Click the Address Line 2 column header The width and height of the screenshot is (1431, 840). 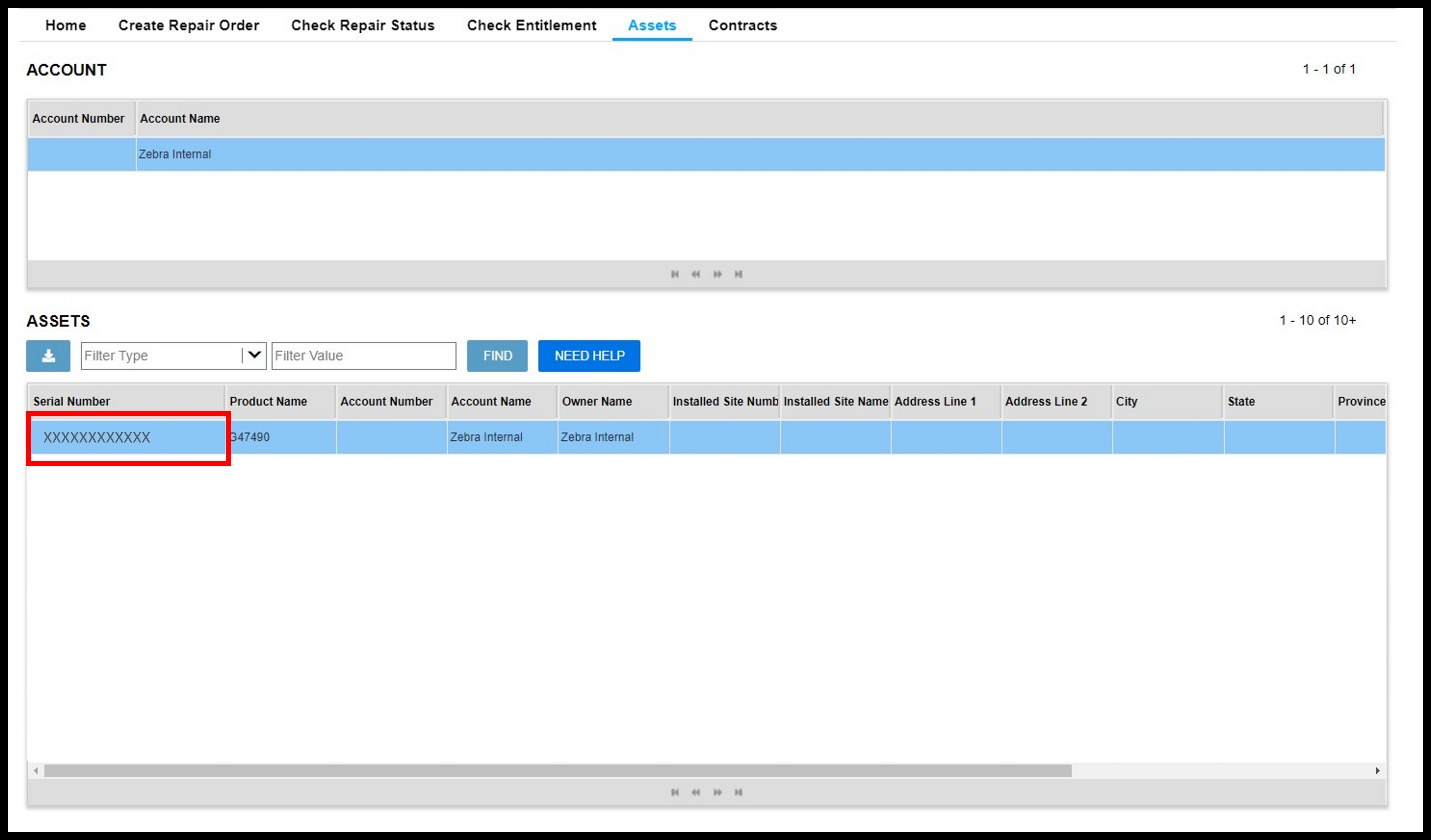[1057, 402]
